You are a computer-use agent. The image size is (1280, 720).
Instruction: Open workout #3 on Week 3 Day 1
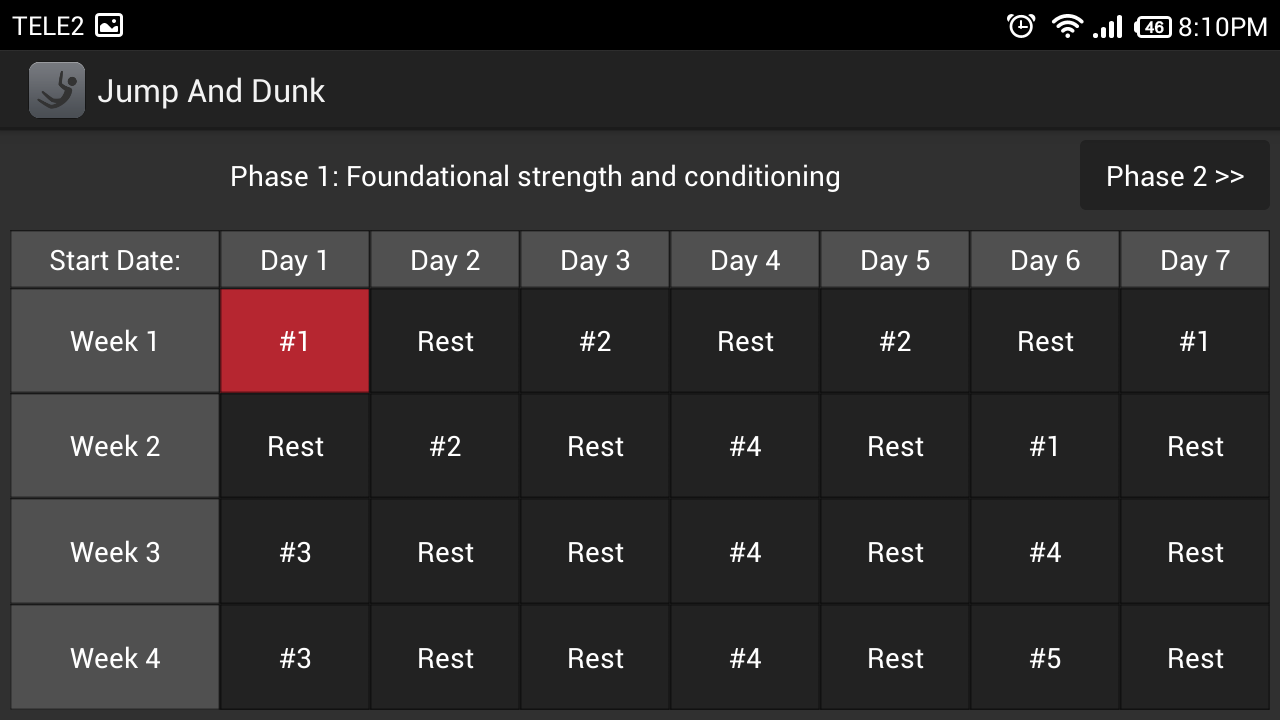coord(295,552)
